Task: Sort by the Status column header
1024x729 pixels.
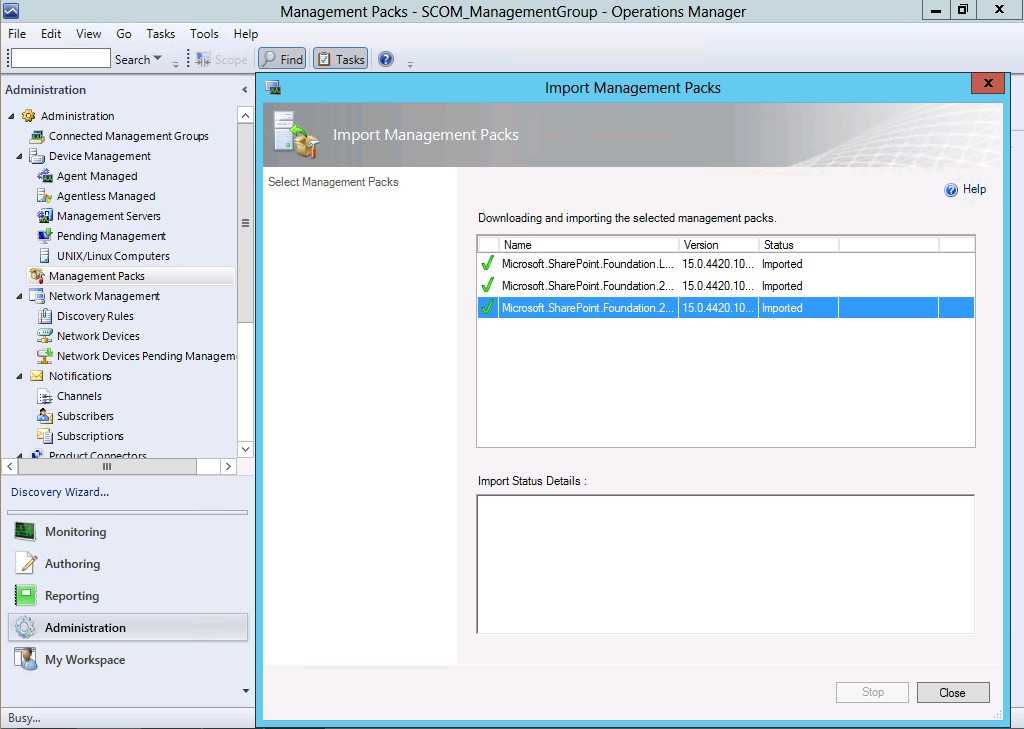Action: pos(799,245)
